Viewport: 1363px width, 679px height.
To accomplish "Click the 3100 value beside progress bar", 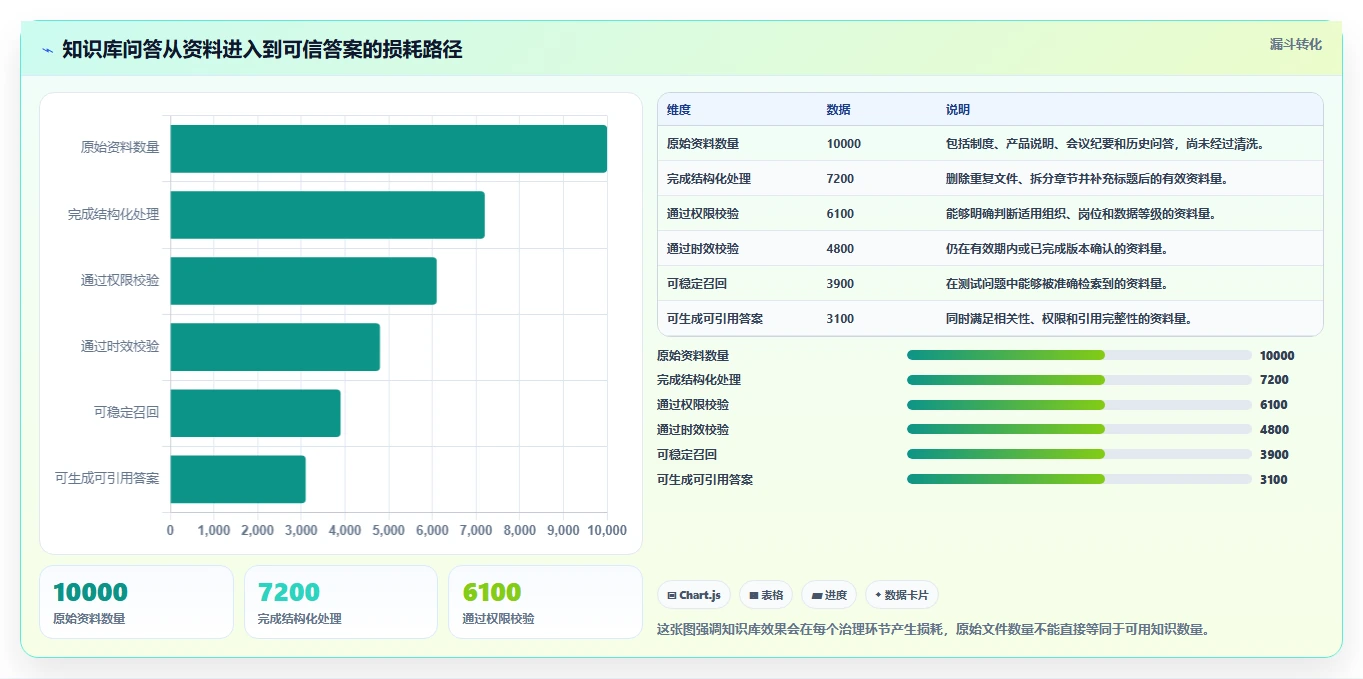I will click(1274, 480).
